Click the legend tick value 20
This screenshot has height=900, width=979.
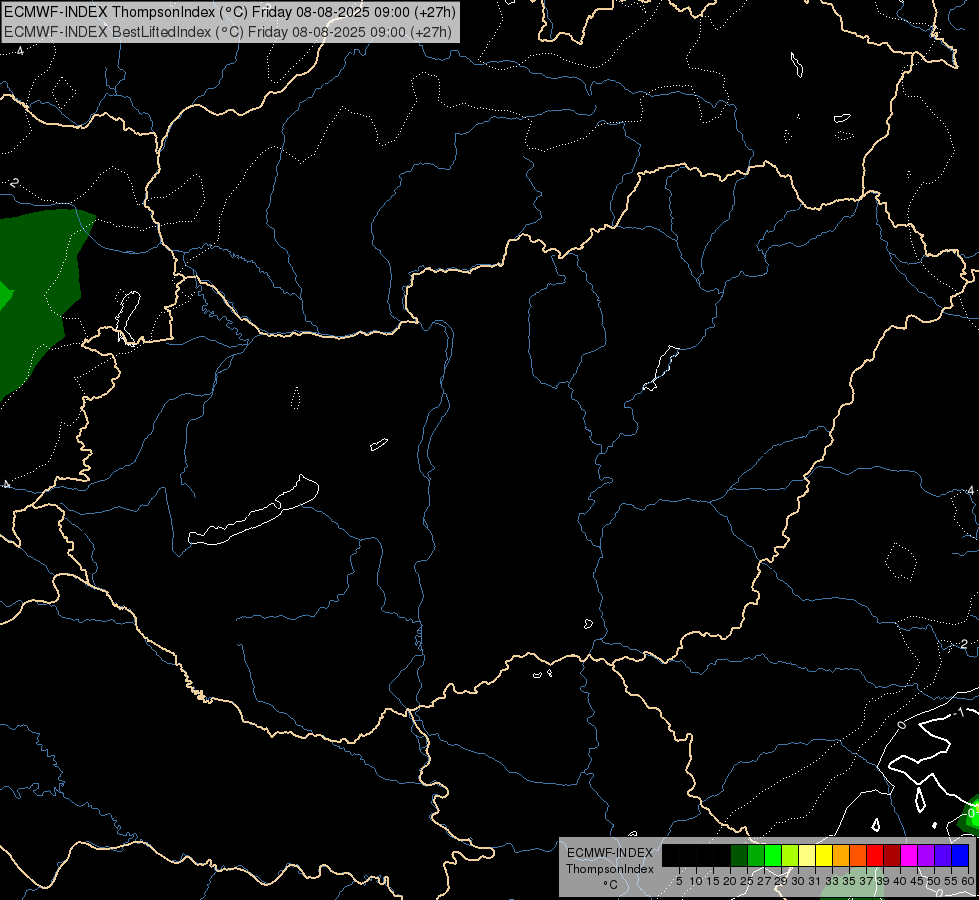pos(729,881)
